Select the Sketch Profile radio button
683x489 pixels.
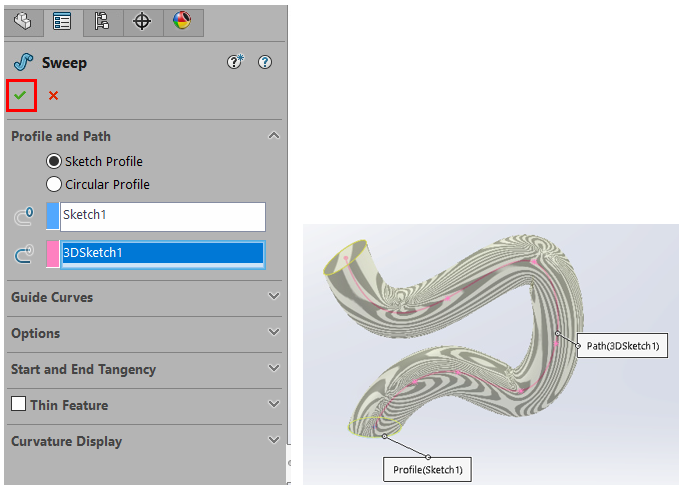pyautogui.click(x=54, y=161)
